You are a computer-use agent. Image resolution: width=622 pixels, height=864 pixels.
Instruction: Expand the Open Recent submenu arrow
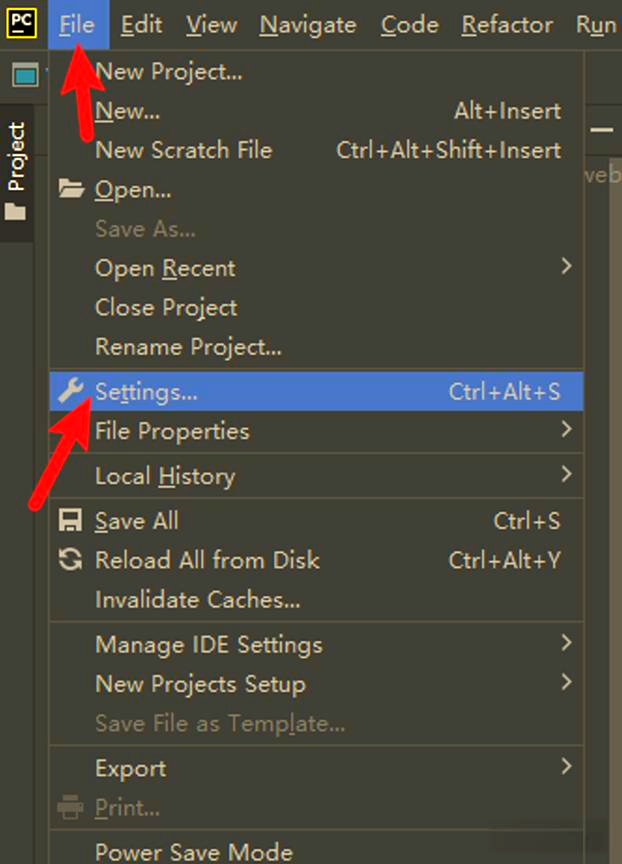click(566, 267)
